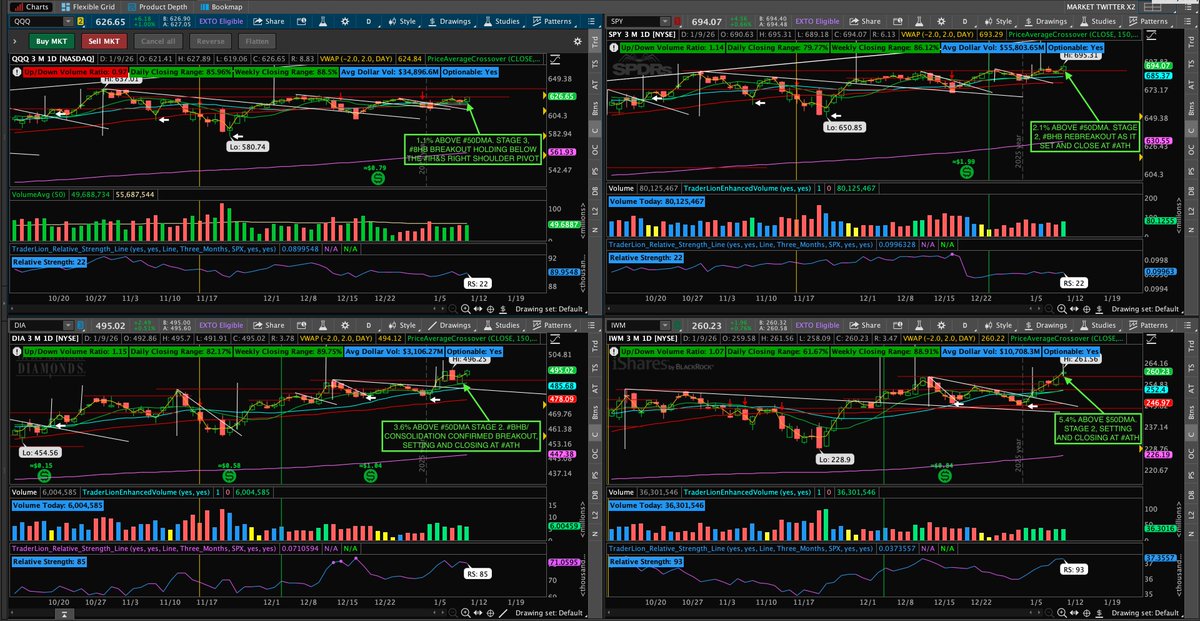
Task: Open QQQ chart list menu icon
Action: click(590, 22)
